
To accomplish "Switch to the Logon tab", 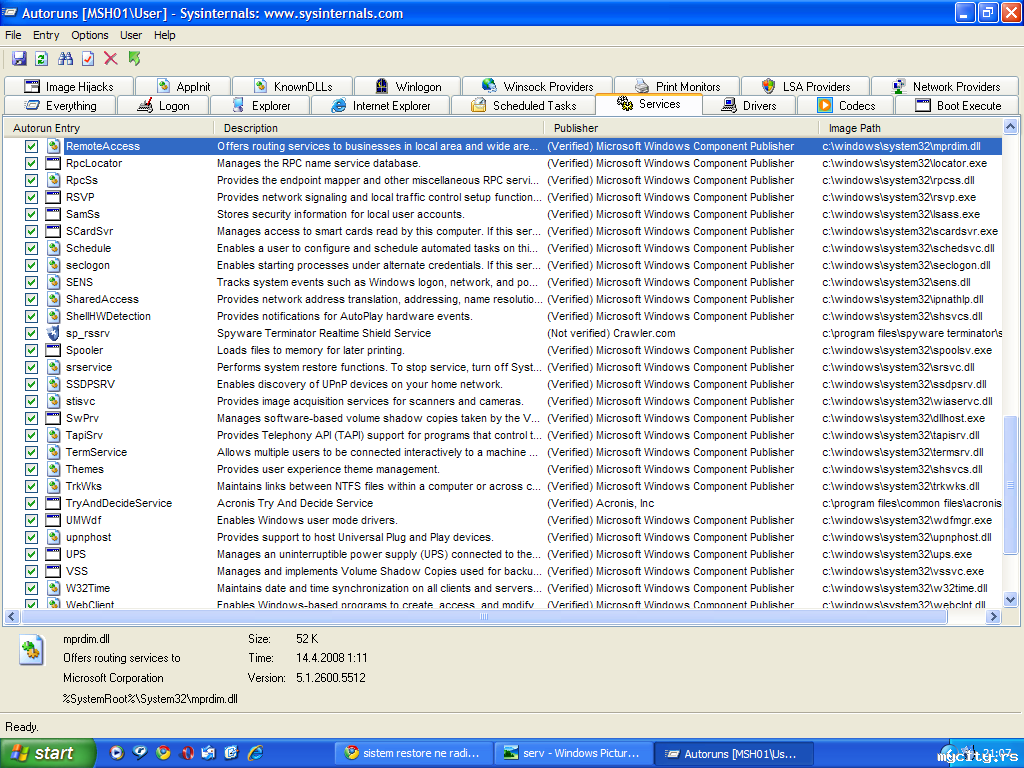I will (163, 105).
